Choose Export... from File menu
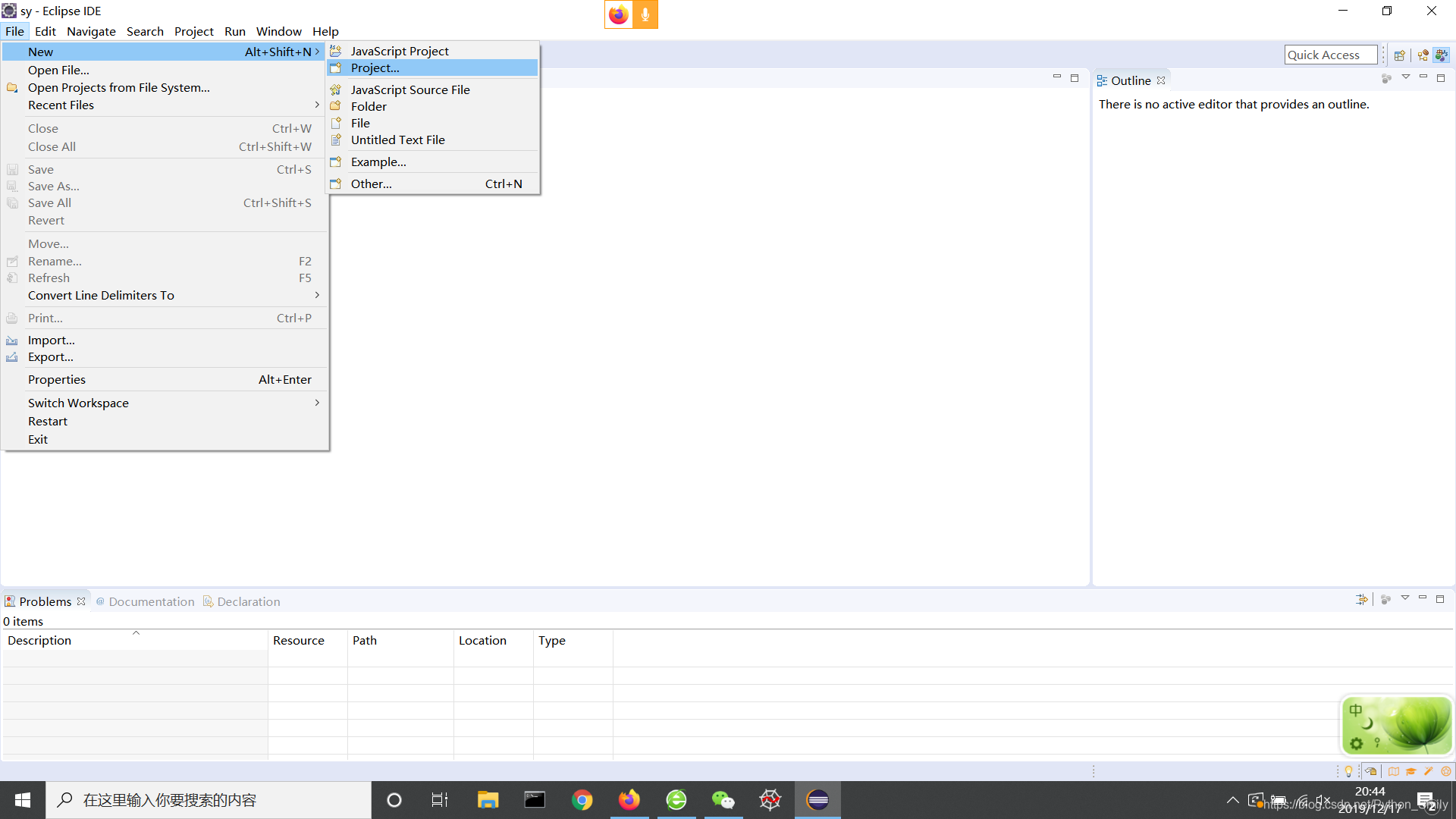This screenshot has height=819, width=1456. [165, 356]
